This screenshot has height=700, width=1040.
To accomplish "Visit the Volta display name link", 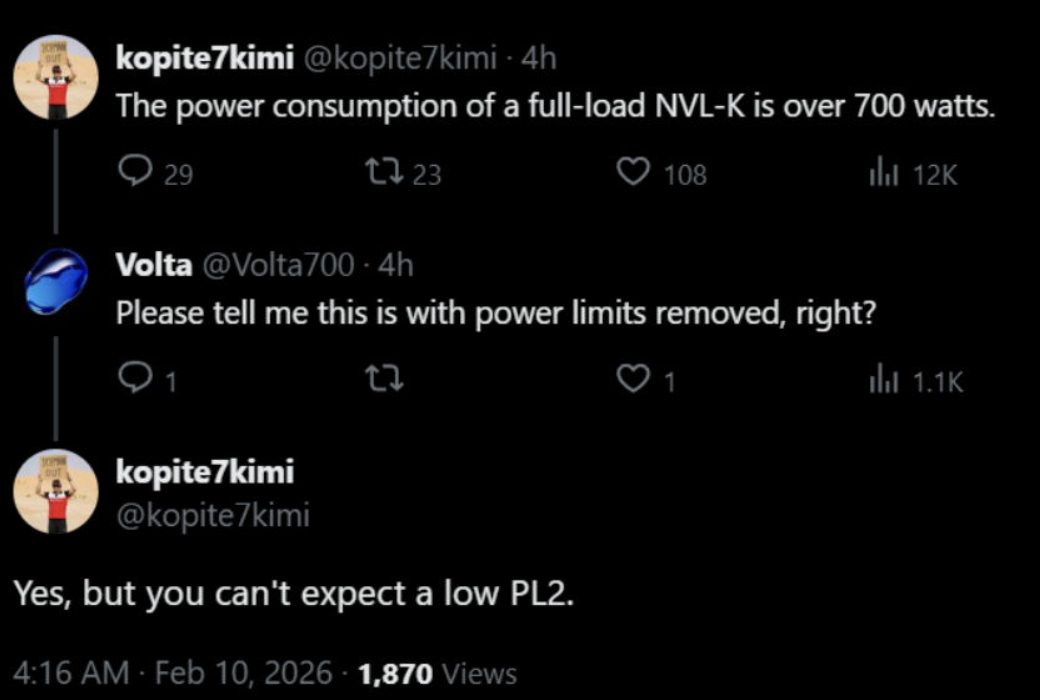I will (154, 264).
